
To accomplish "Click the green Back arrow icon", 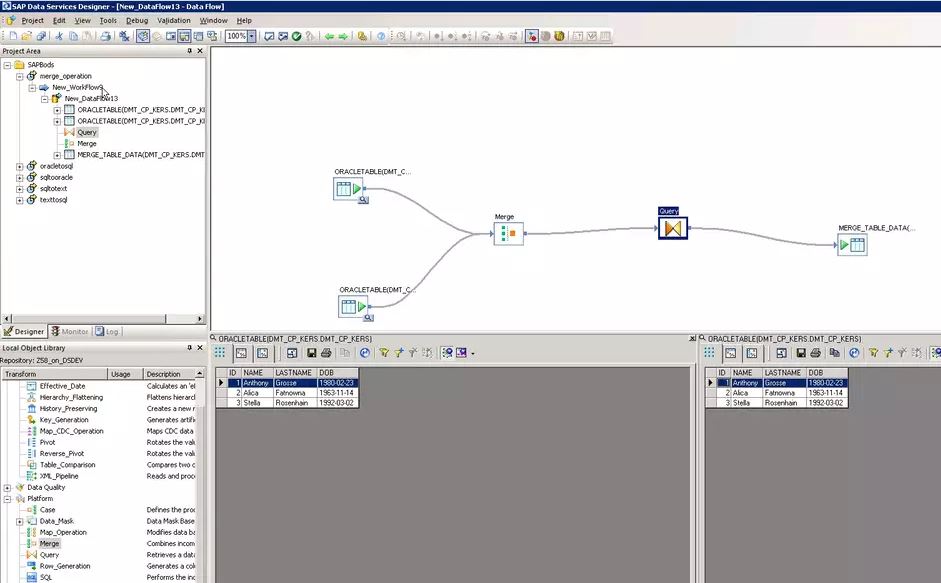I will [x=329, y=36].
